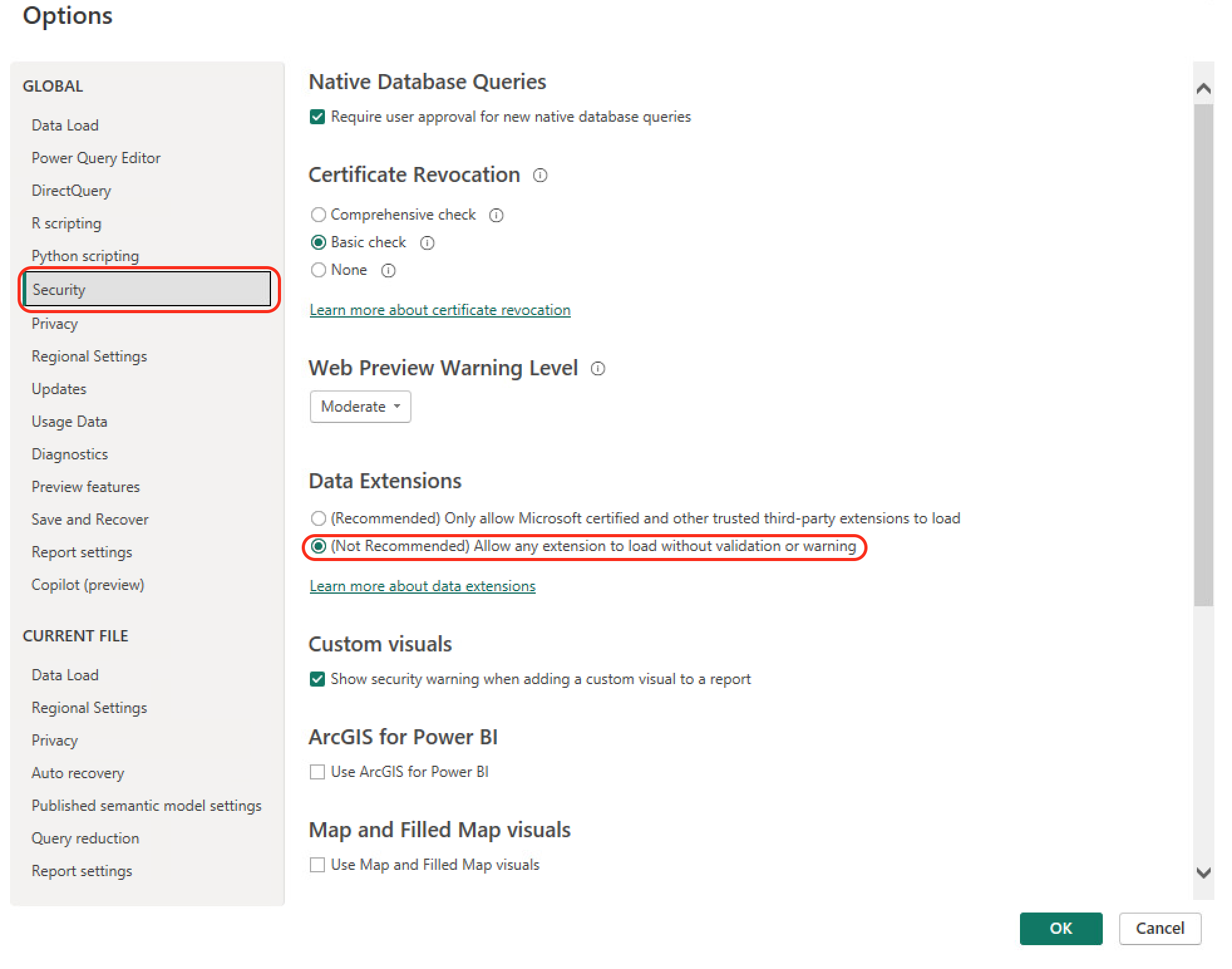This screenshot has width=1232, height=969.
Task: Switch to Python scripting settings
Action: tap(85, 255)
